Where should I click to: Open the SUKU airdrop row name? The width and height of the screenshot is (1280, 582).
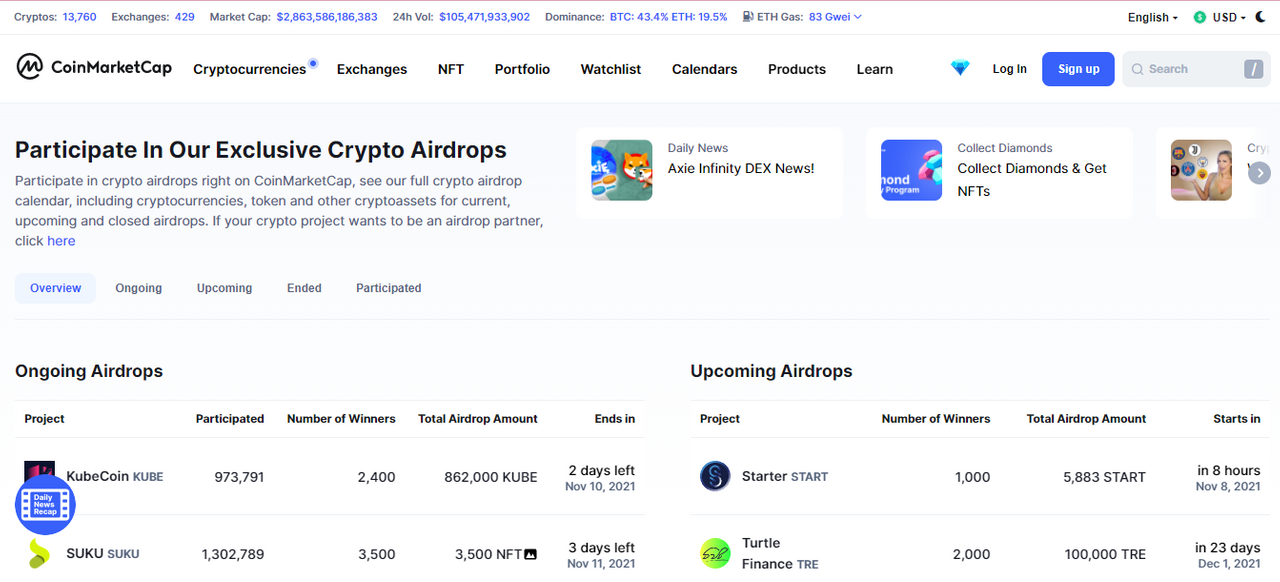click(x=103, y=554)
